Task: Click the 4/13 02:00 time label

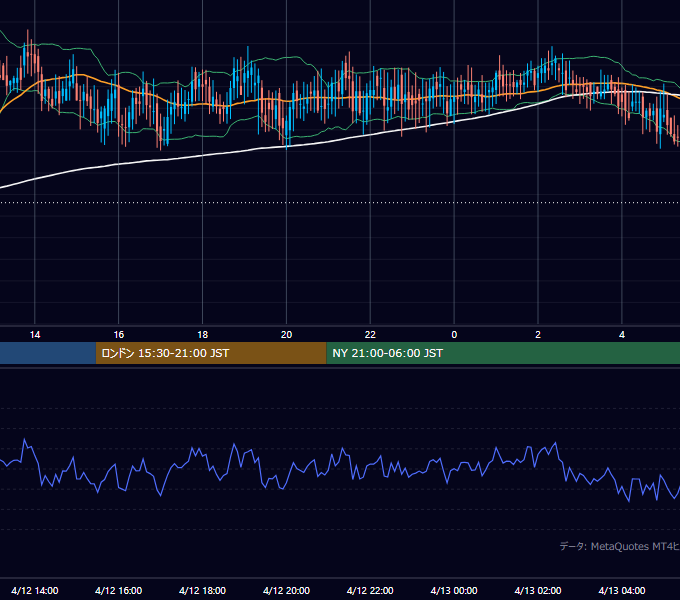Action: click(538, 590)
